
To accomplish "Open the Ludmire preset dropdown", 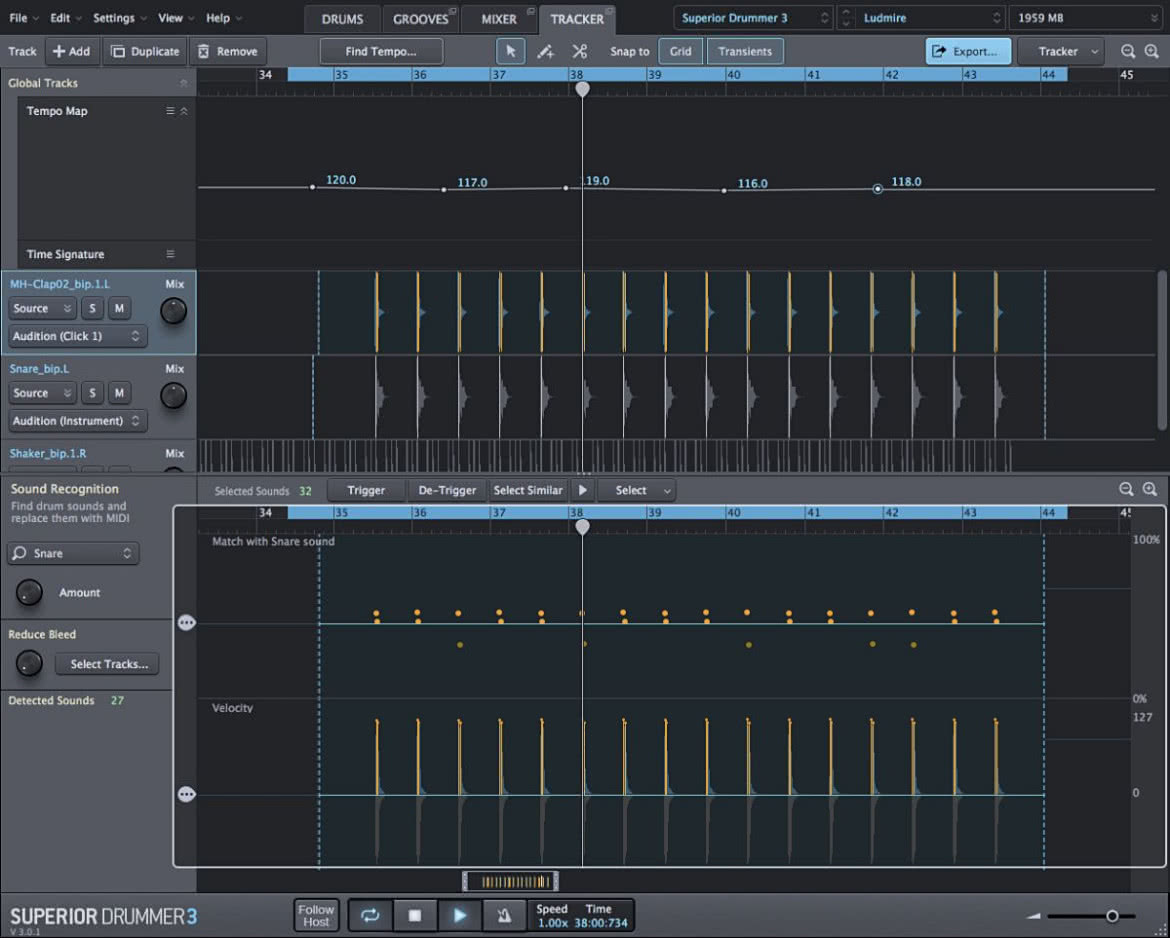I will (x=930, y=18).
